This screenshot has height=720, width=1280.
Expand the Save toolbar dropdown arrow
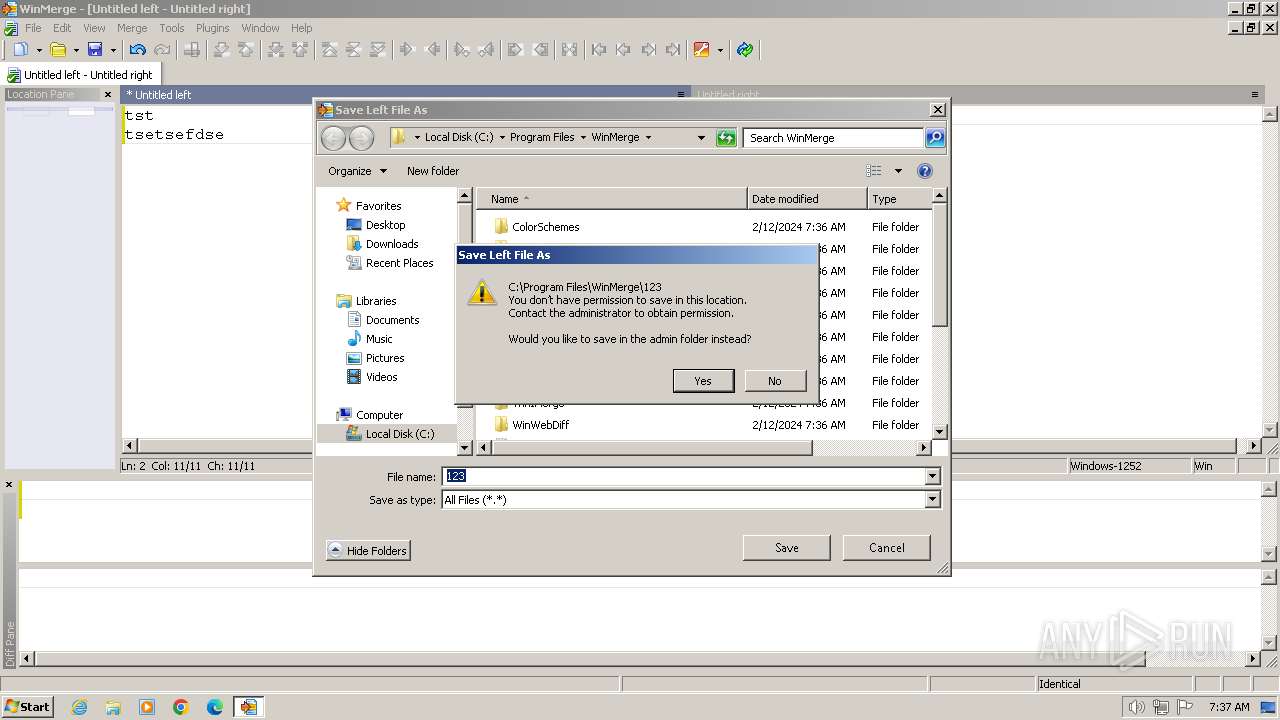(x=113, y=50)
